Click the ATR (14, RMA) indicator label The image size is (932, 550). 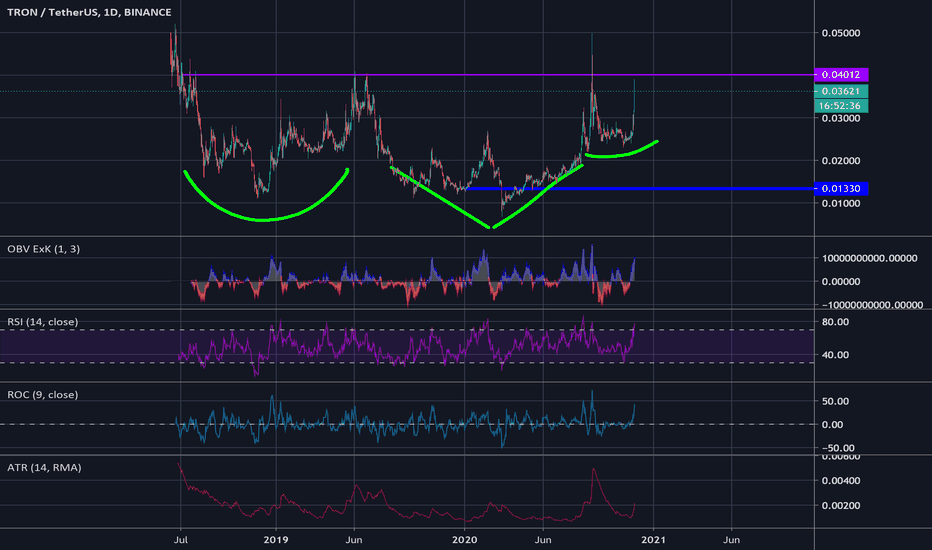point(45,468)
